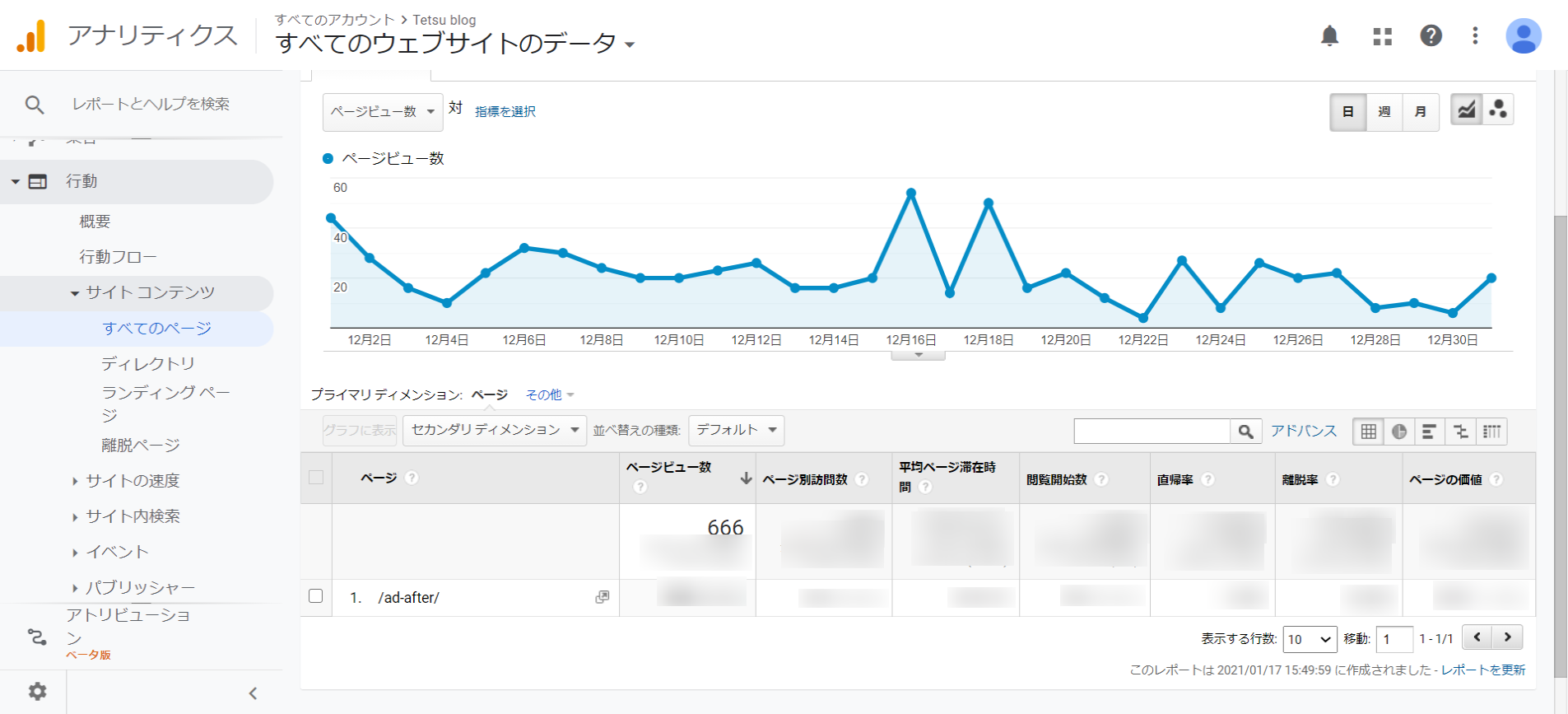Click the アドバンス filter link
This screenshot has height=714, width=1568.
(x=1304, y=431)
